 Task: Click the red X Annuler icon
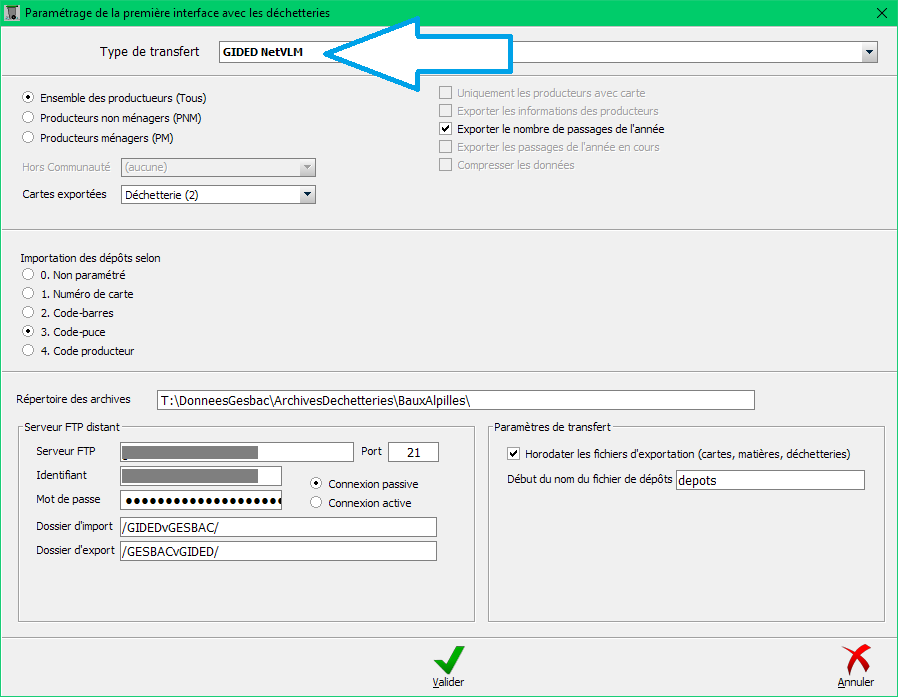tap(856, 659)
